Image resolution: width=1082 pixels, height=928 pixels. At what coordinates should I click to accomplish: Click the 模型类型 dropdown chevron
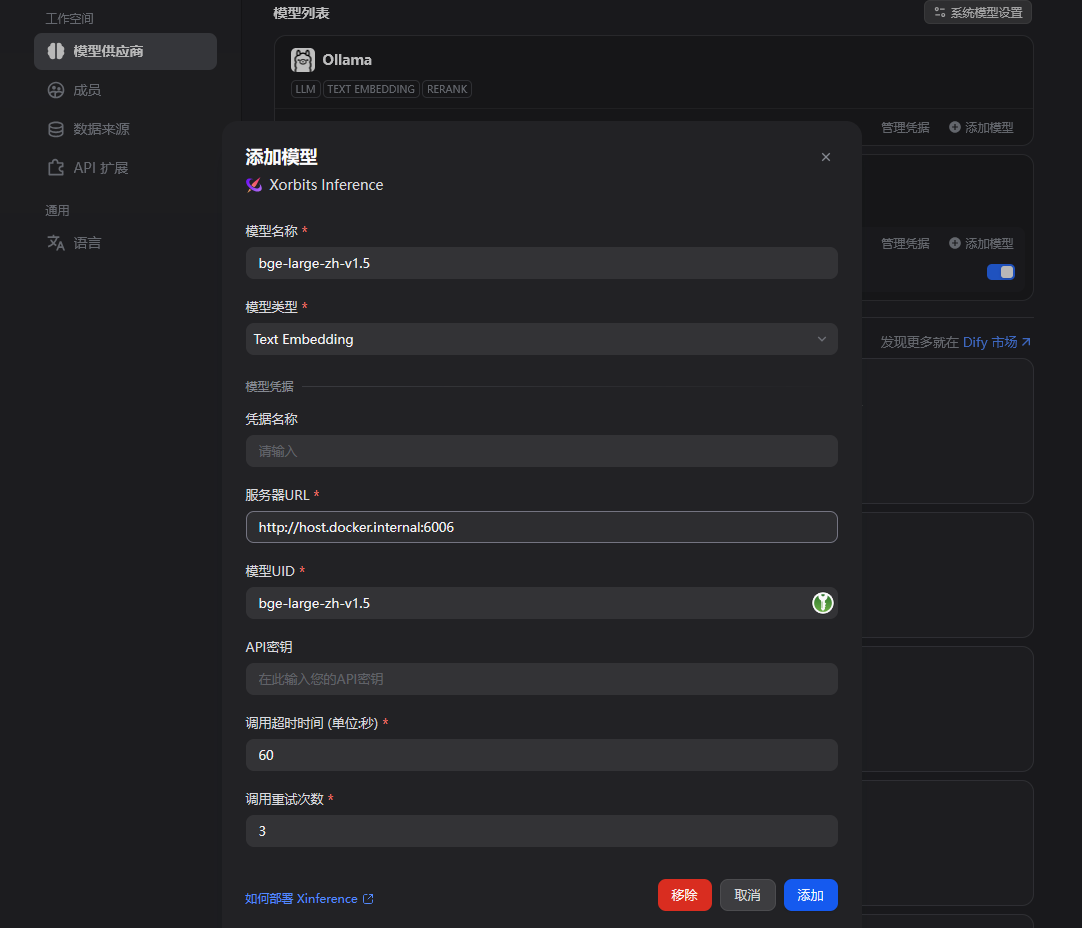point(822,339)
